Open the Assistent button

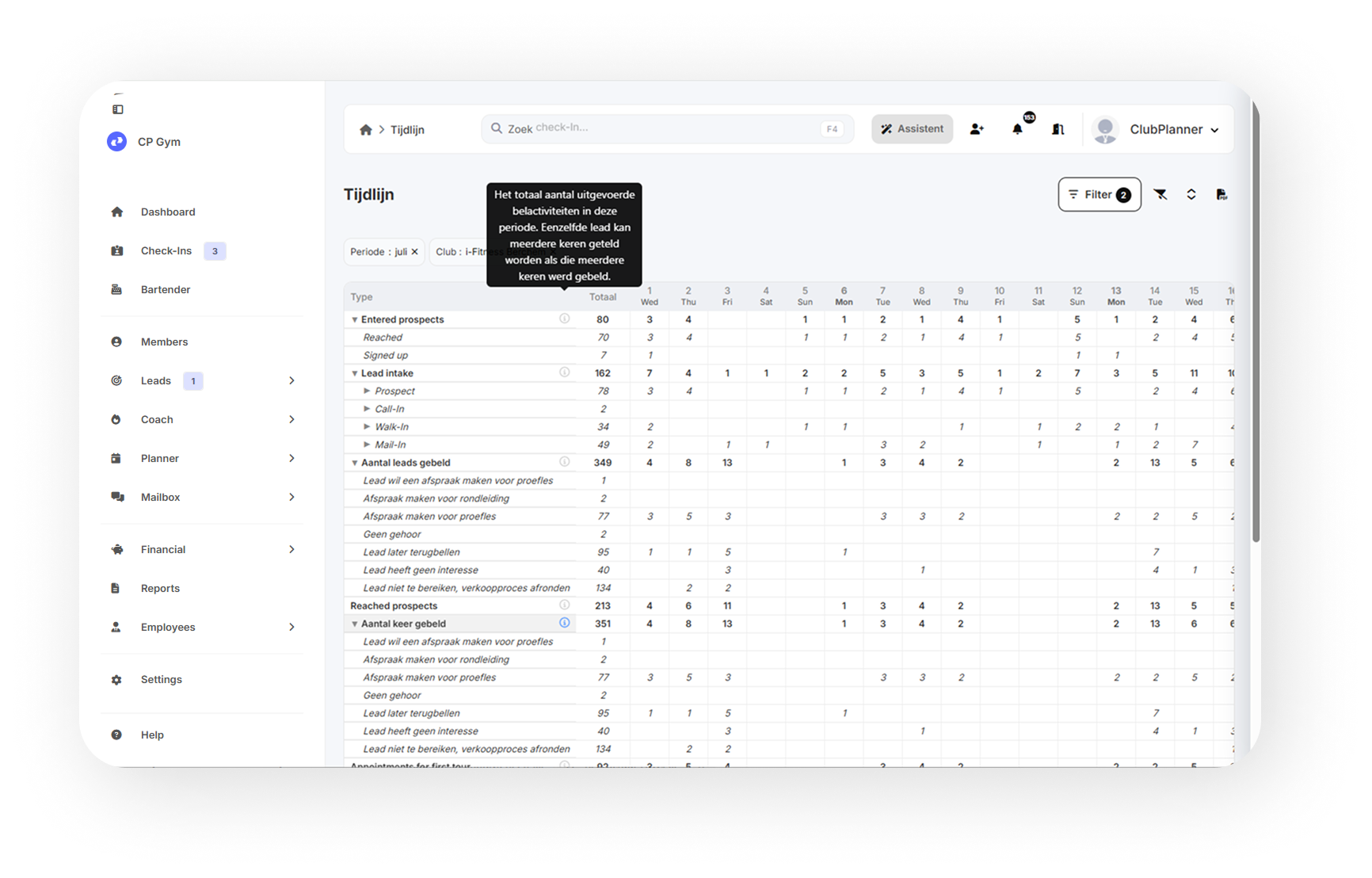pyautogui.click(x=913, y=129)
